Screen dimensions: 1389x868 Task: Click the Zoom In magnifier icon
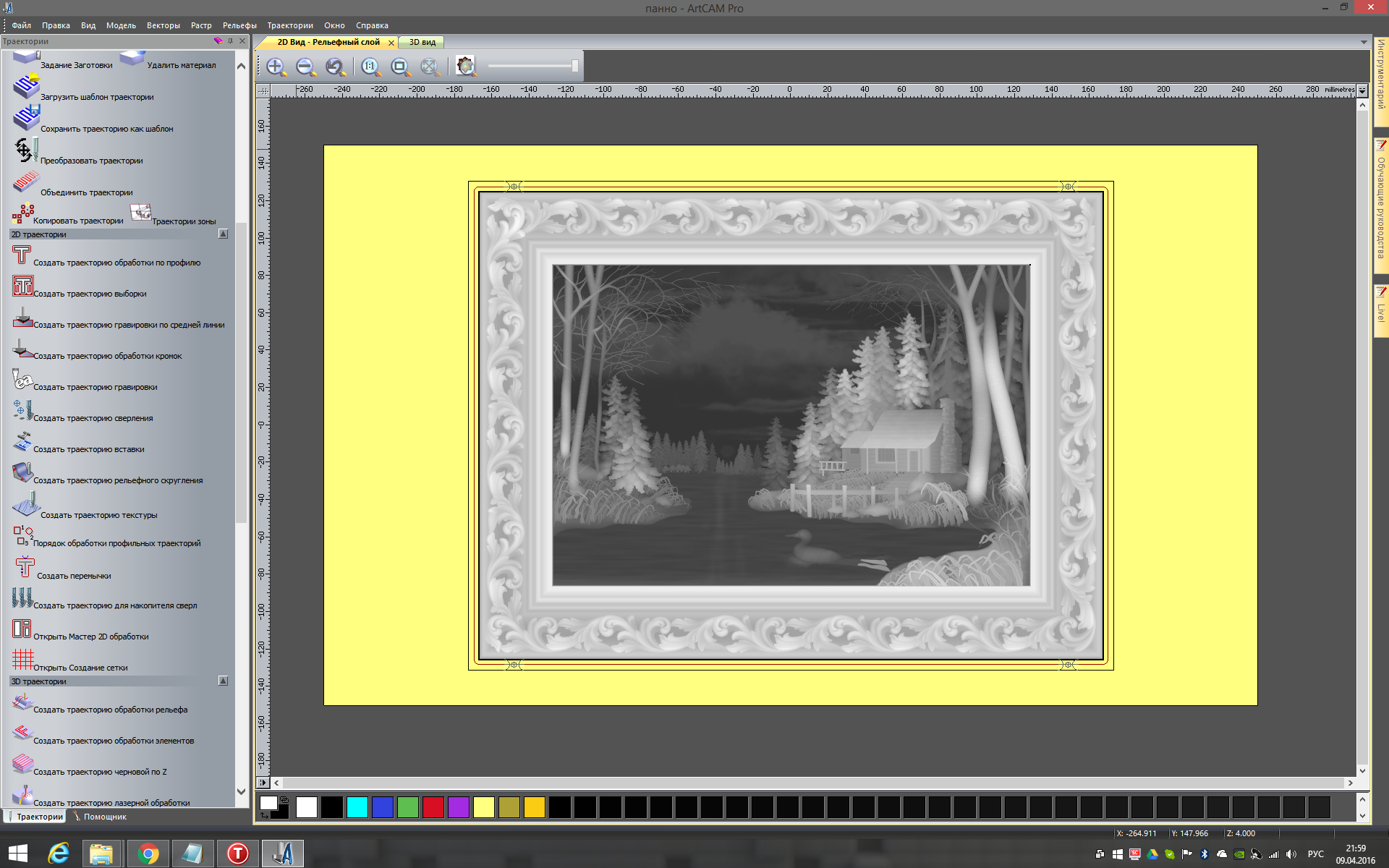(x=276, y=67)
